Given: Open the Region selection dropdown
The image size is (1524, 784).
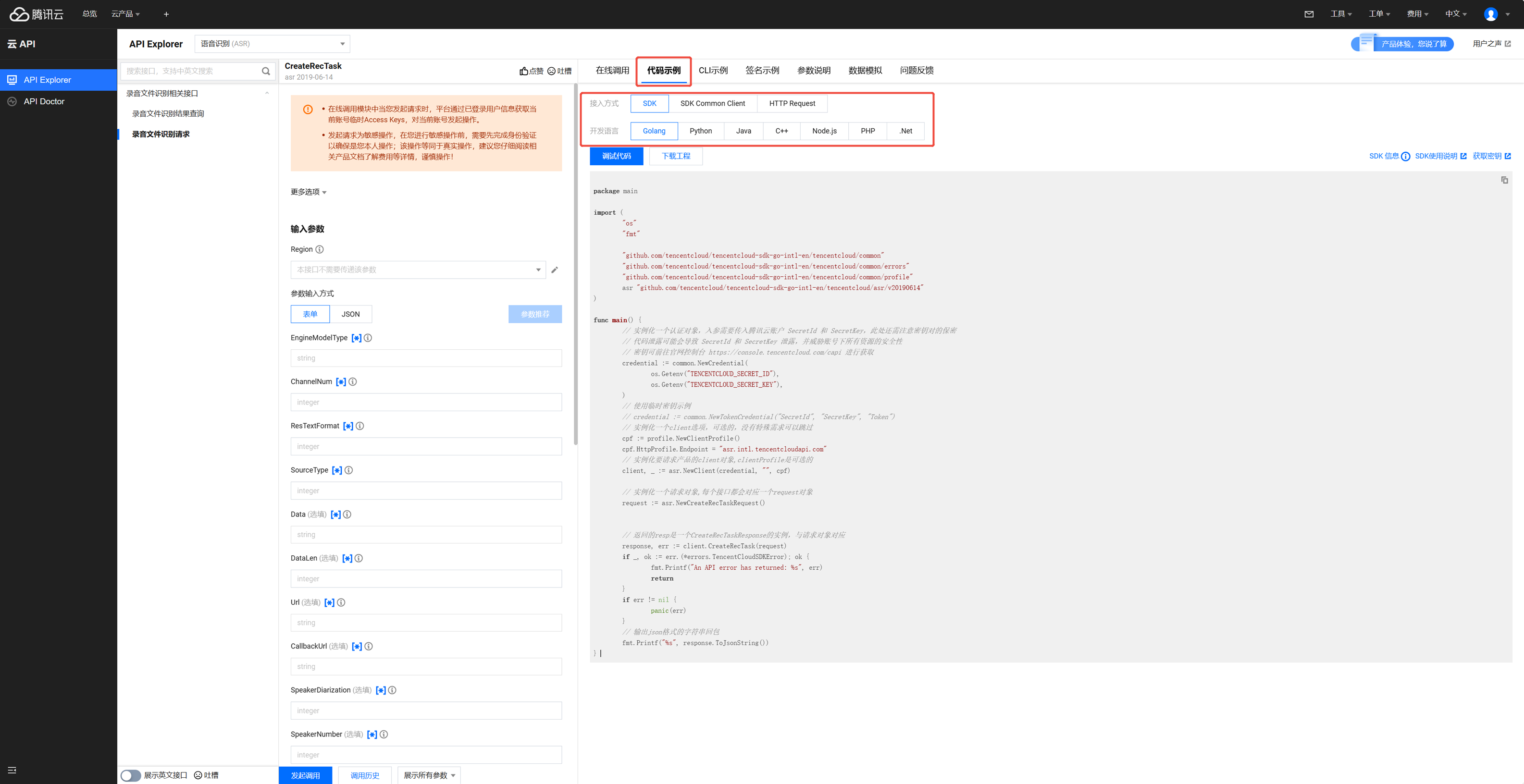Looking at the screenshot, I should [x=418, y=269].
